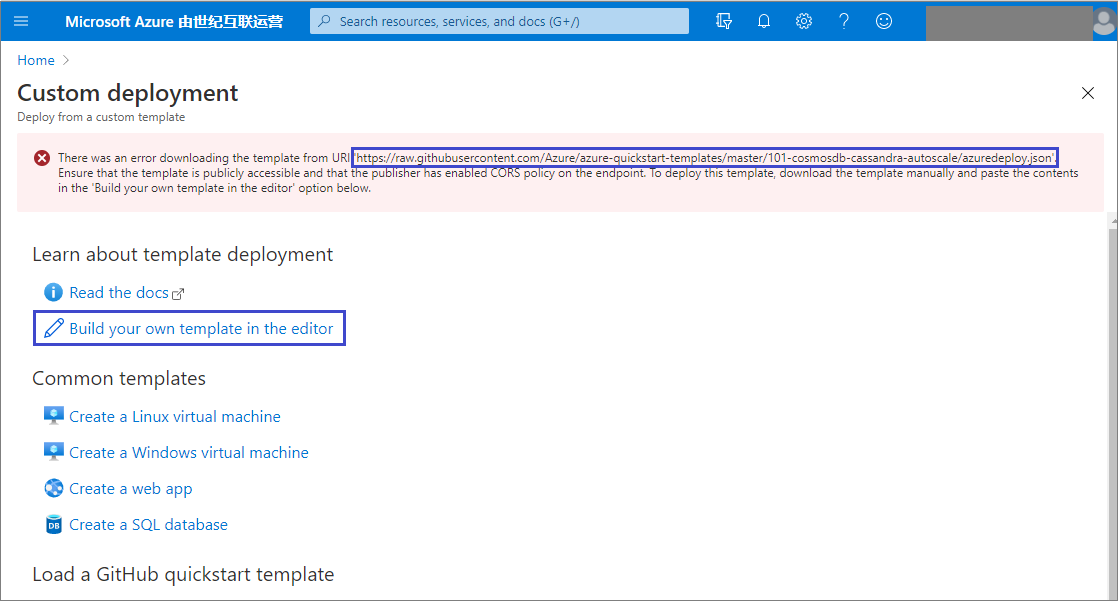Click the Custom deployment heading
This screenshot has height=601, width=1118.
pos(128,93)
